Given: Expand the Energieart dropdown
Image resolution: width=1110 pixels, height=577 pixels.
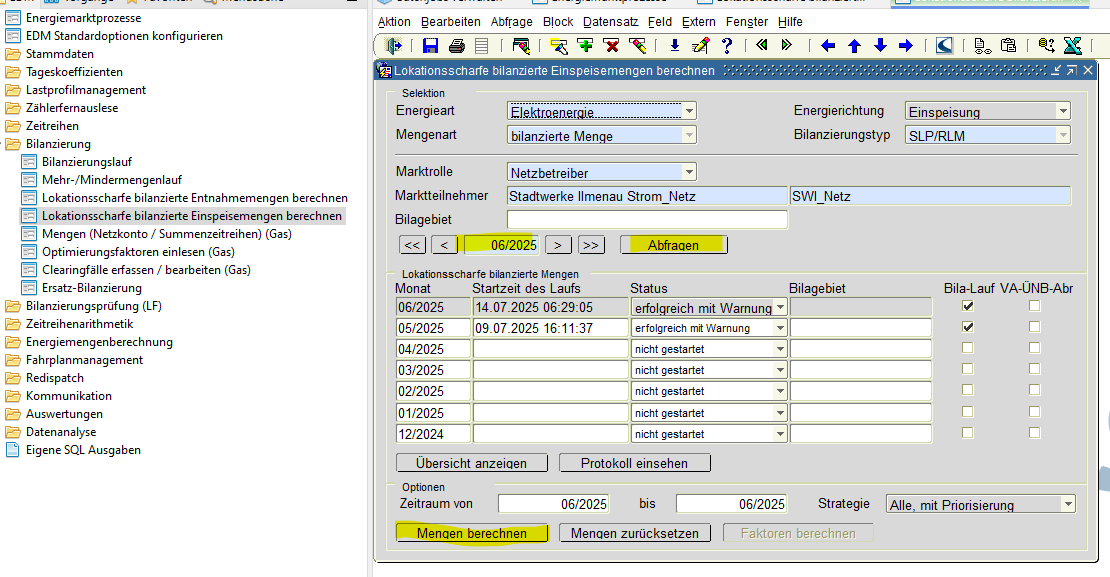Looking at the screenshot, I should point(689,111).
